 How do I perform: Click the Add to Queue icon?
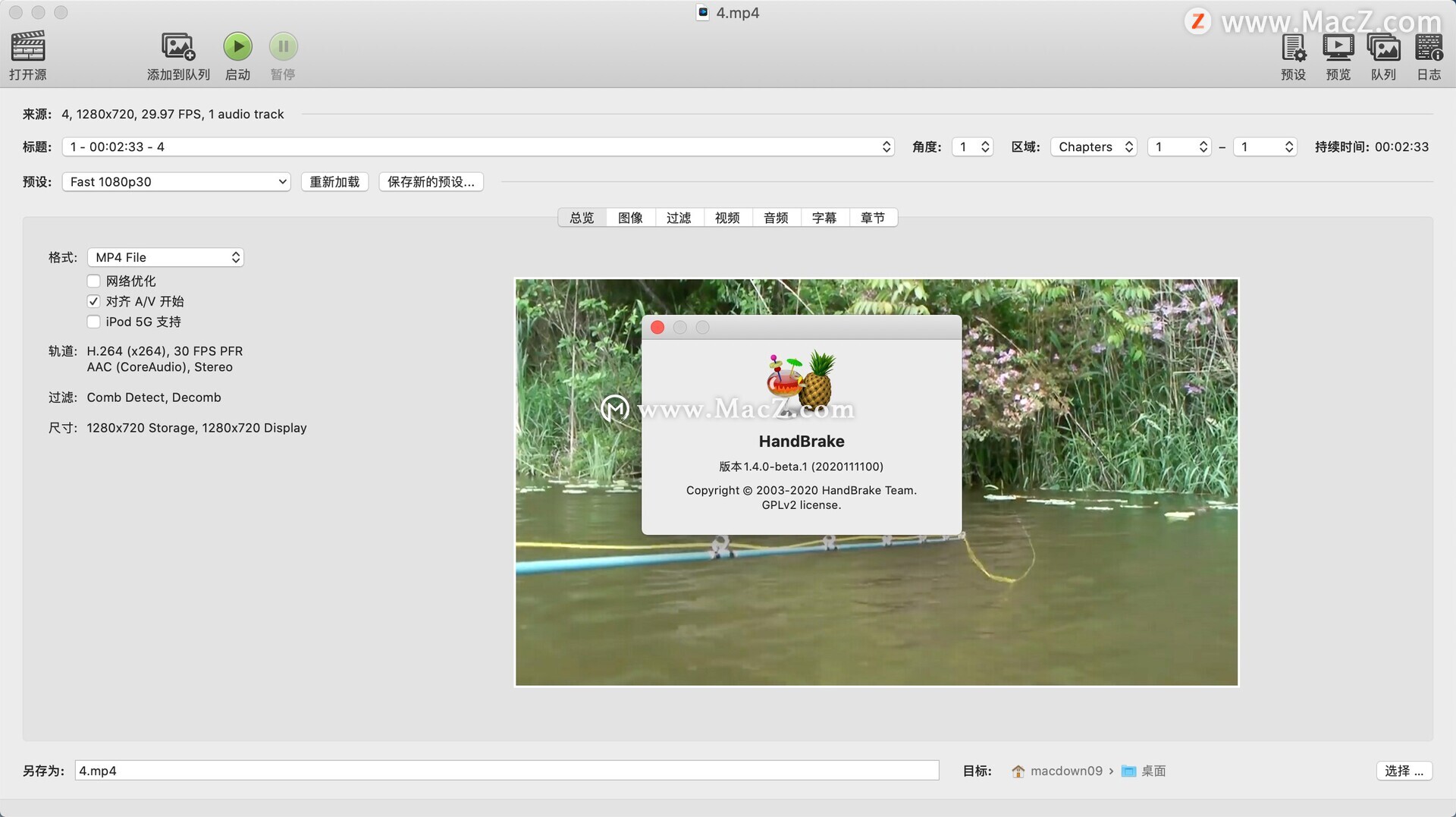(x=178, y=46)
